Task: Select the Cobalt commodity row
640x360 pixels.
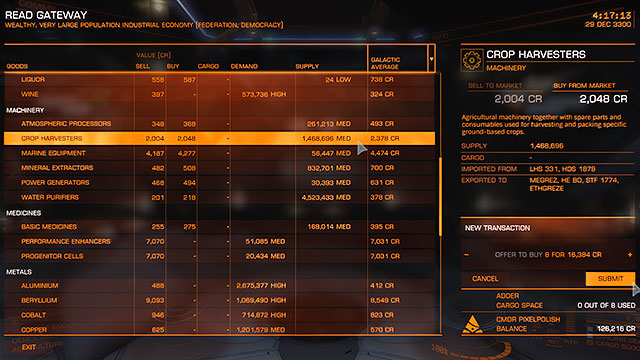Action: pos(220,315)
